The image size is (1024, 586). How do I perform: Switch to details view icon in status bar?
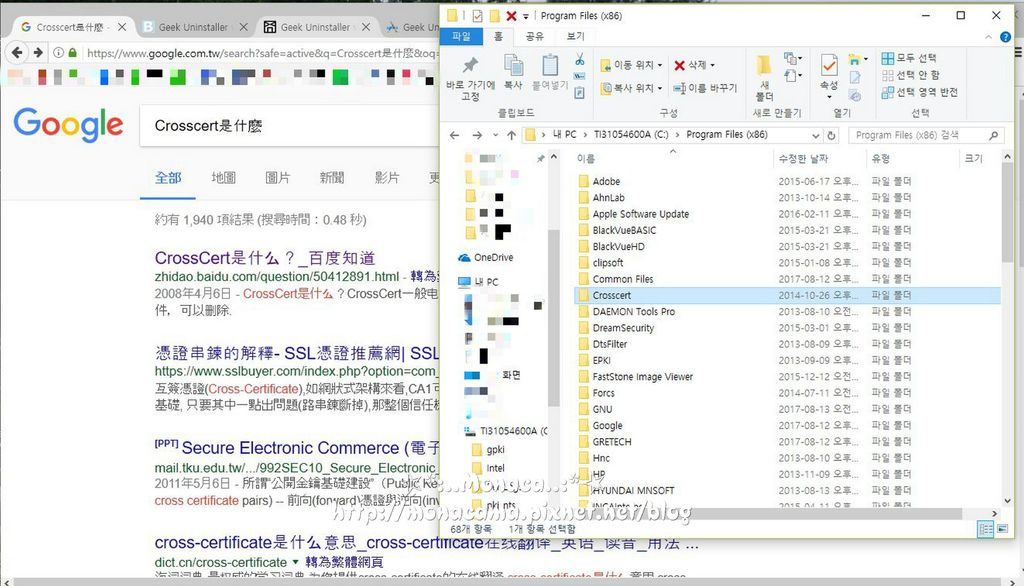(985, 529)
